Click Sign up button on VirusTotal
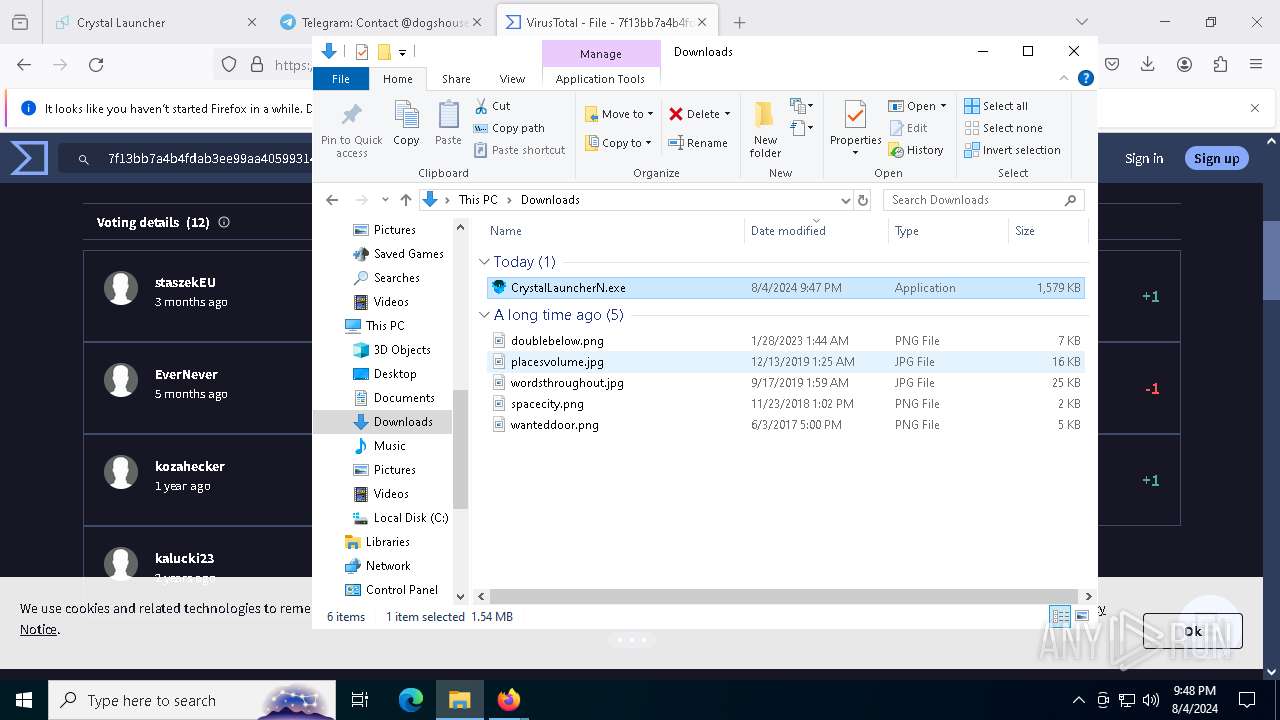 click(x=1216, y=158)
